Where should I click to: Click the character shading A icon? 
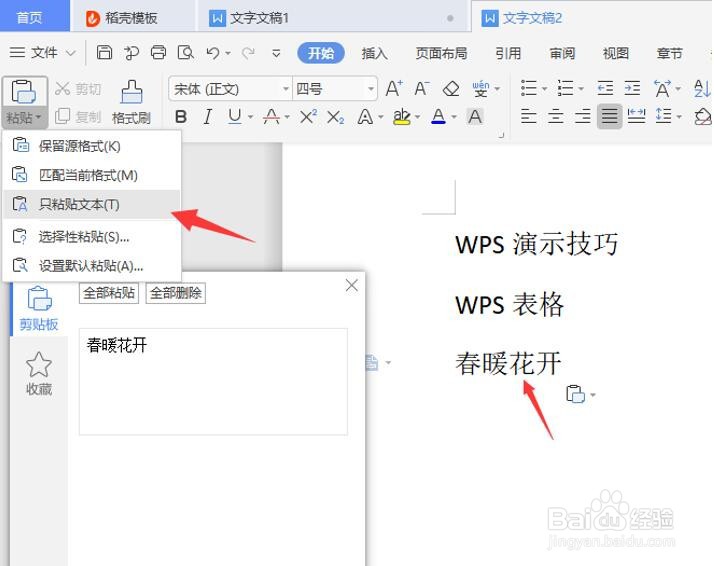click(x=475, y=117)
